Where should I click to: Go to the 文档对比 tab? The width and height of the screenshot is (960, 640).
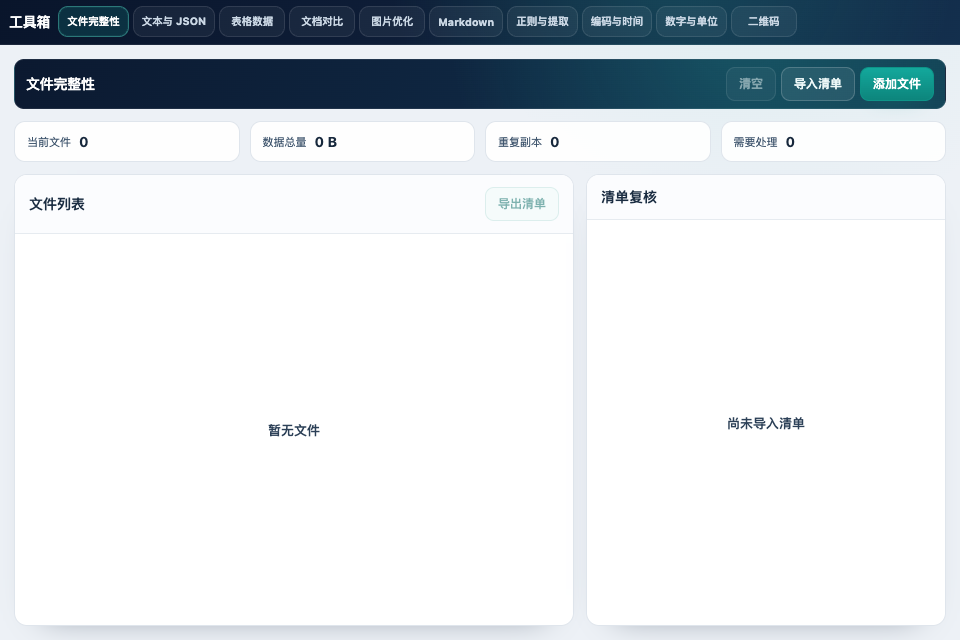click(322, 21)
